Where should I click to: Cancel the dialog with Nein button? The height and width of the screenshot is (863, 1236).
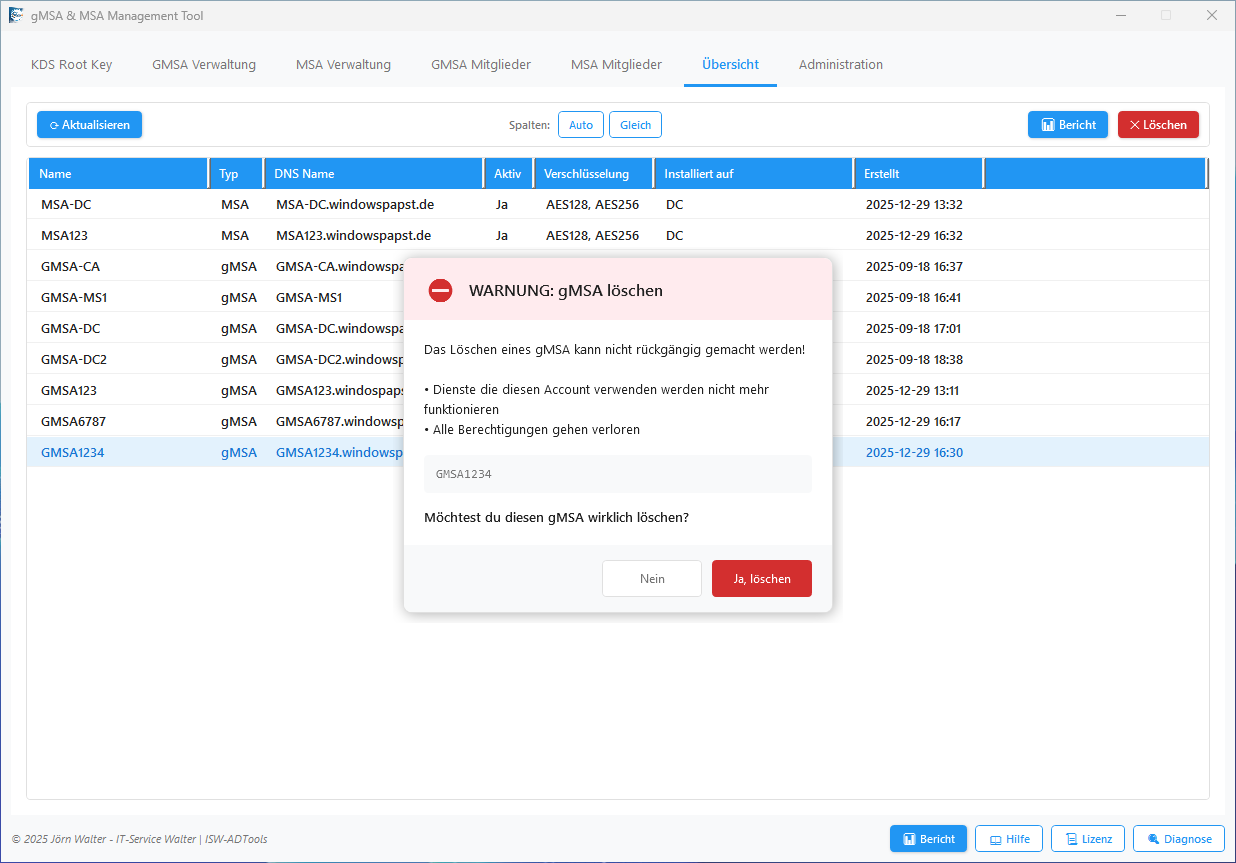pyautogui.click(x=651, y=578)
